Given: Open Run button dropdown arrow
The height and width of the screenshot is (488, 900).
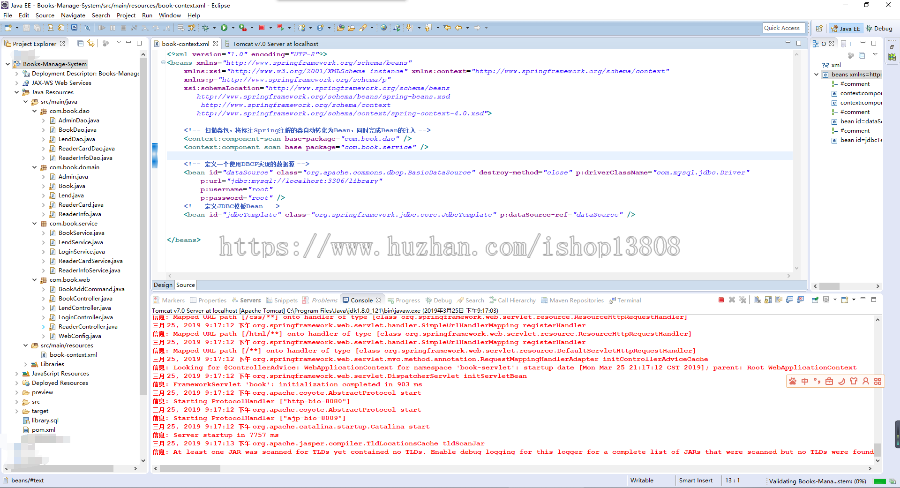Looking at the screenshot, I should 233,28.
